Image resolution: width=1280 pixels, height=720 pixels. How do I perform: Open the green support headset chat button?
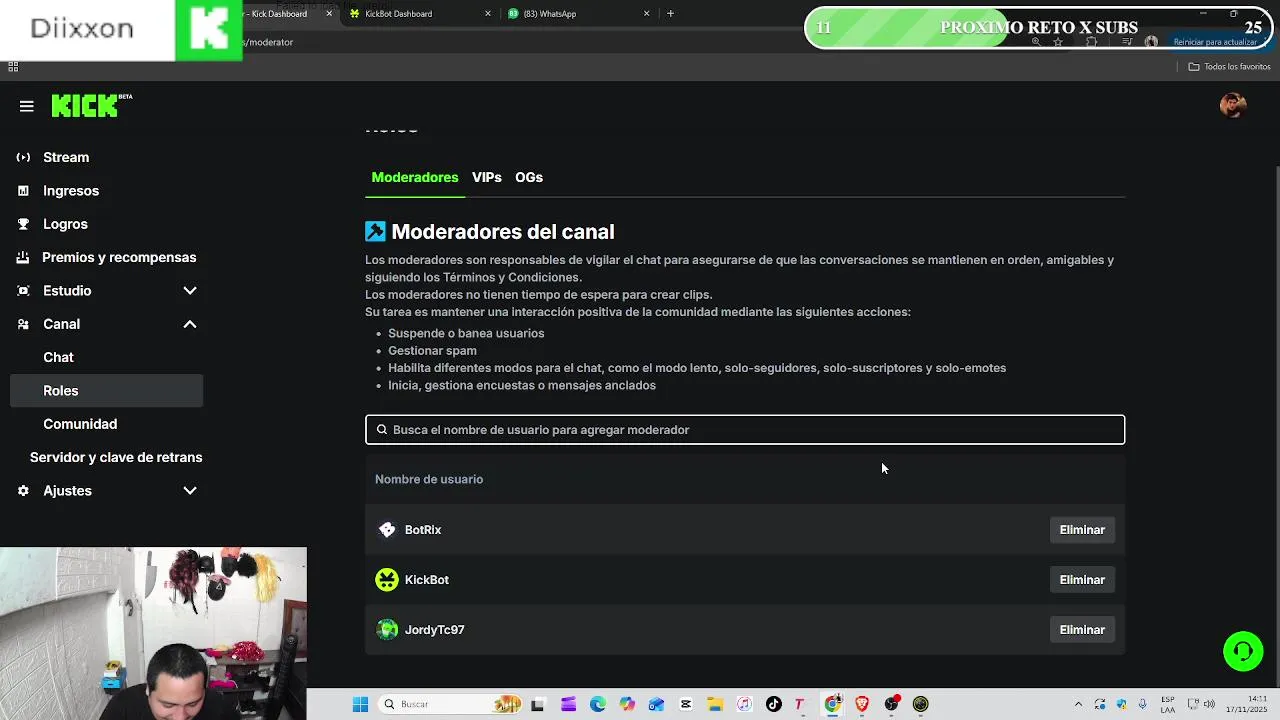(1243, 652)
